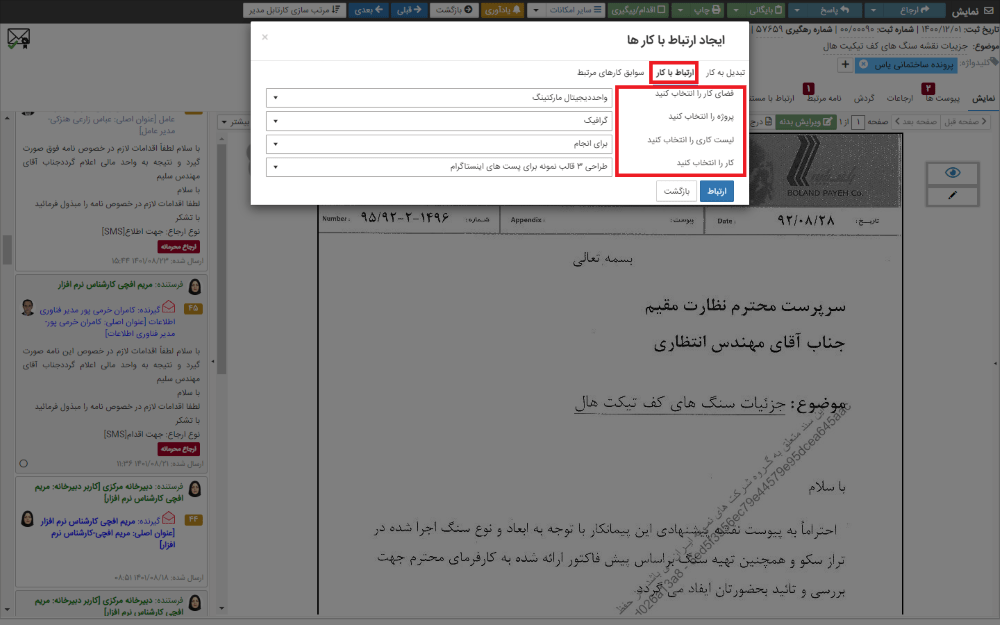Click the plus icon to add a keyword
The width and height of the screenshot is (1000, 625).
pyautogui.click(x=843, y=65)
